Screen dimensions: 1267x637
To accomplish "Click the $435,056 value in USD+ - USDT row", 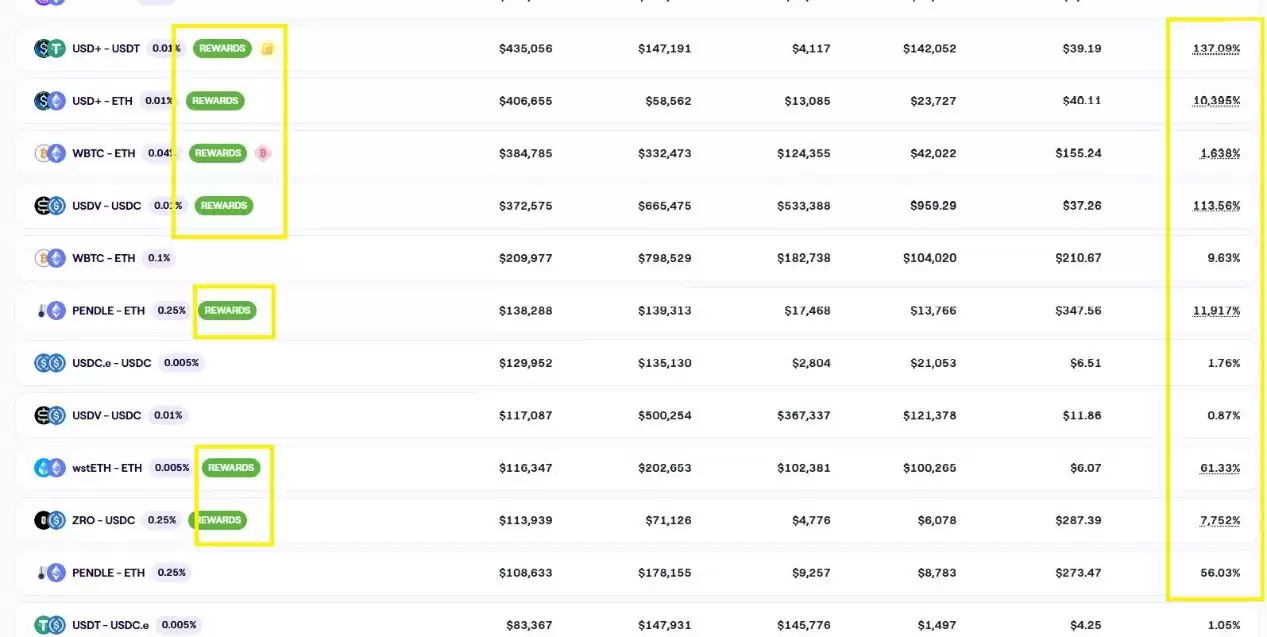I will click(525, 48).
